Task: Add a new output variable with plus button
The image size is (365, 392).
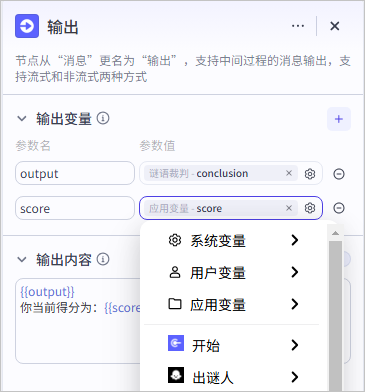Action: (x=339, y=119)
